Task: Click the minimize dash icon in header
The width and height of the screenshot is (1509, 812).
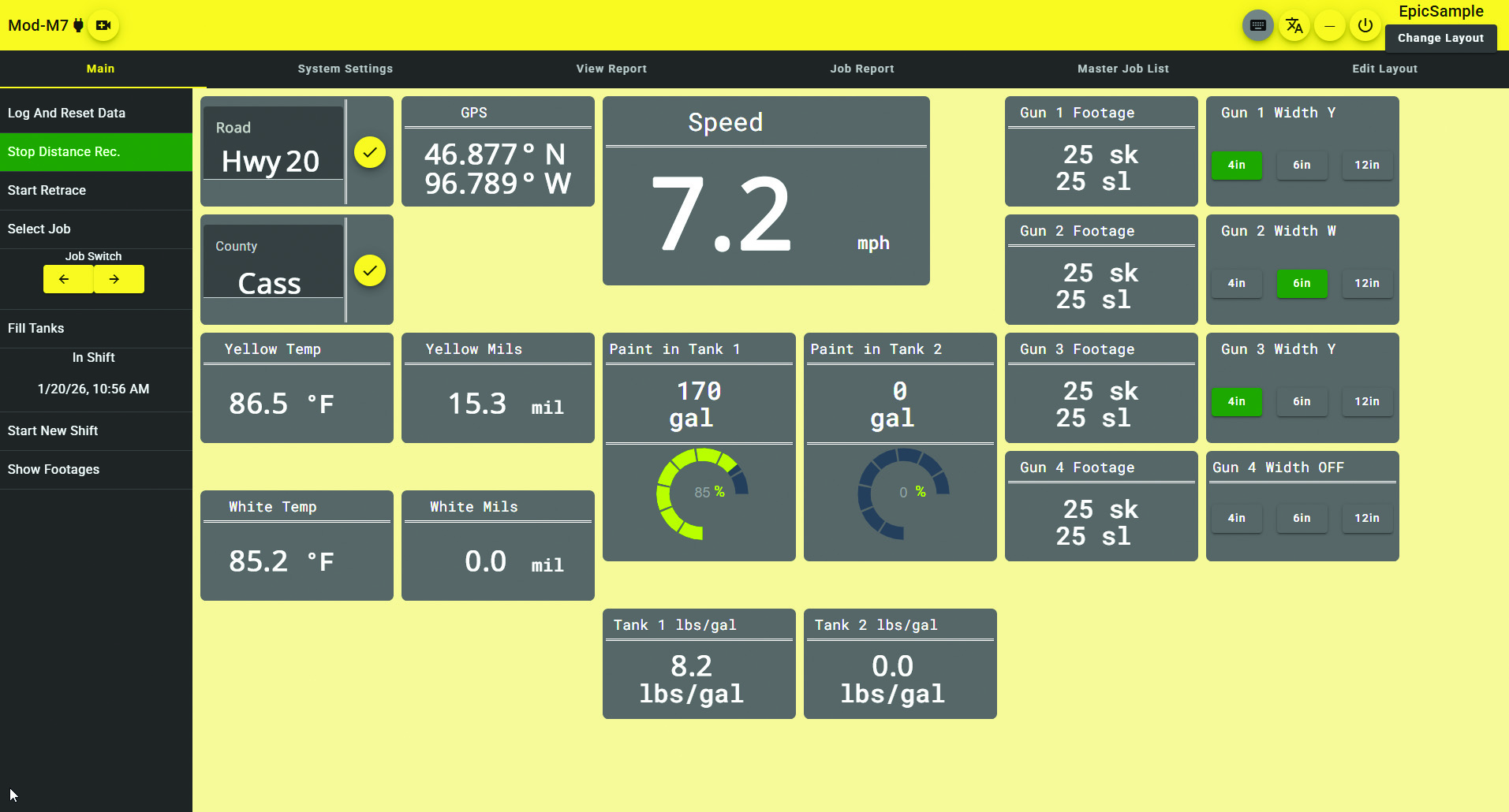Action: [1329, 26]
